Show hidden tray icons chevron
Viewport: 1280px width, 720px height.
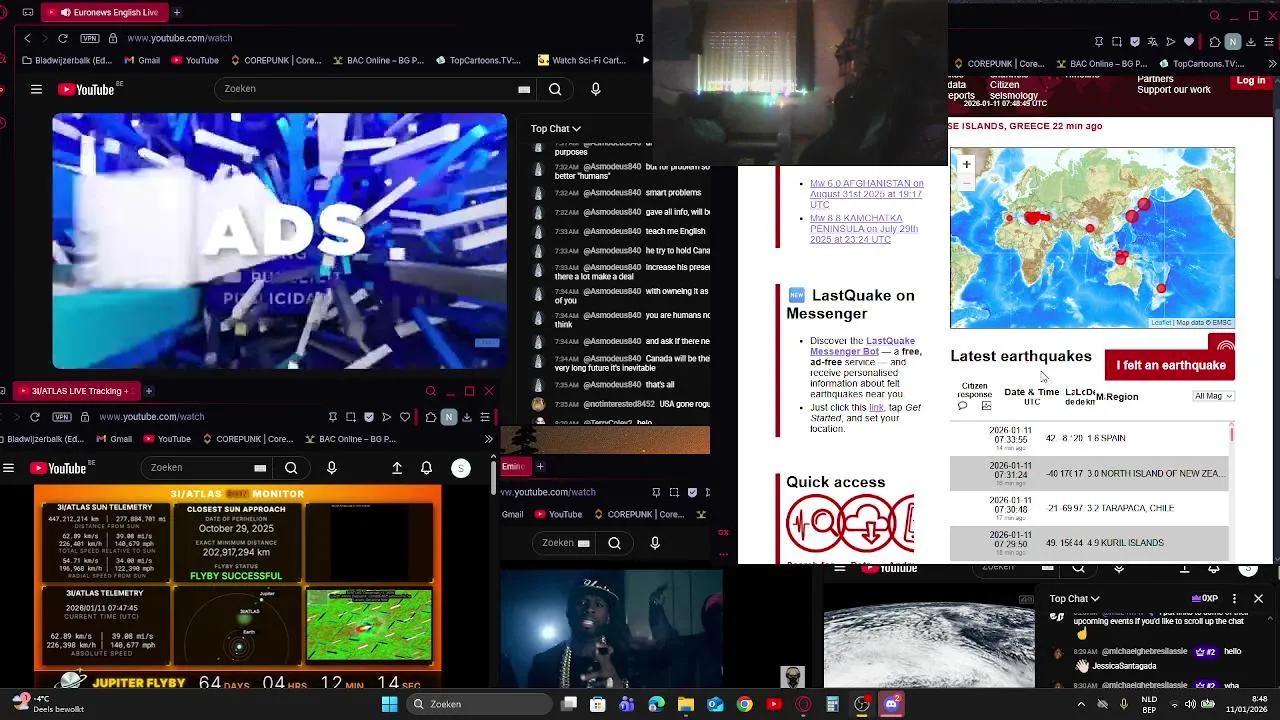(1081, 704)
